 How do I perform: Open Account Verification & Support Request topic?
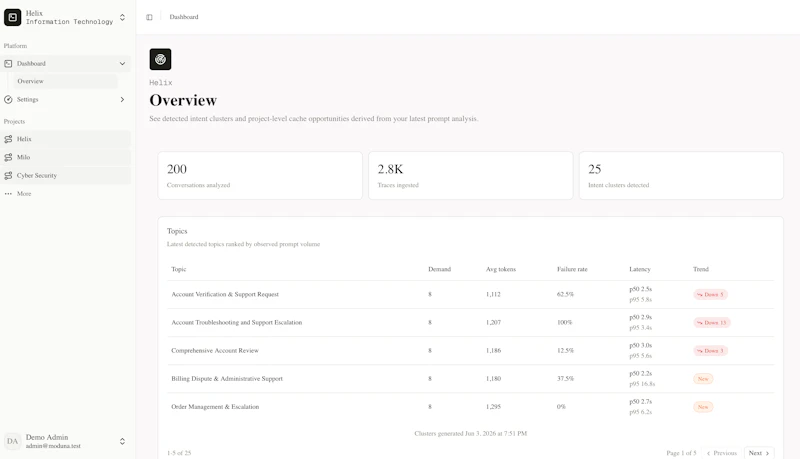225,294
